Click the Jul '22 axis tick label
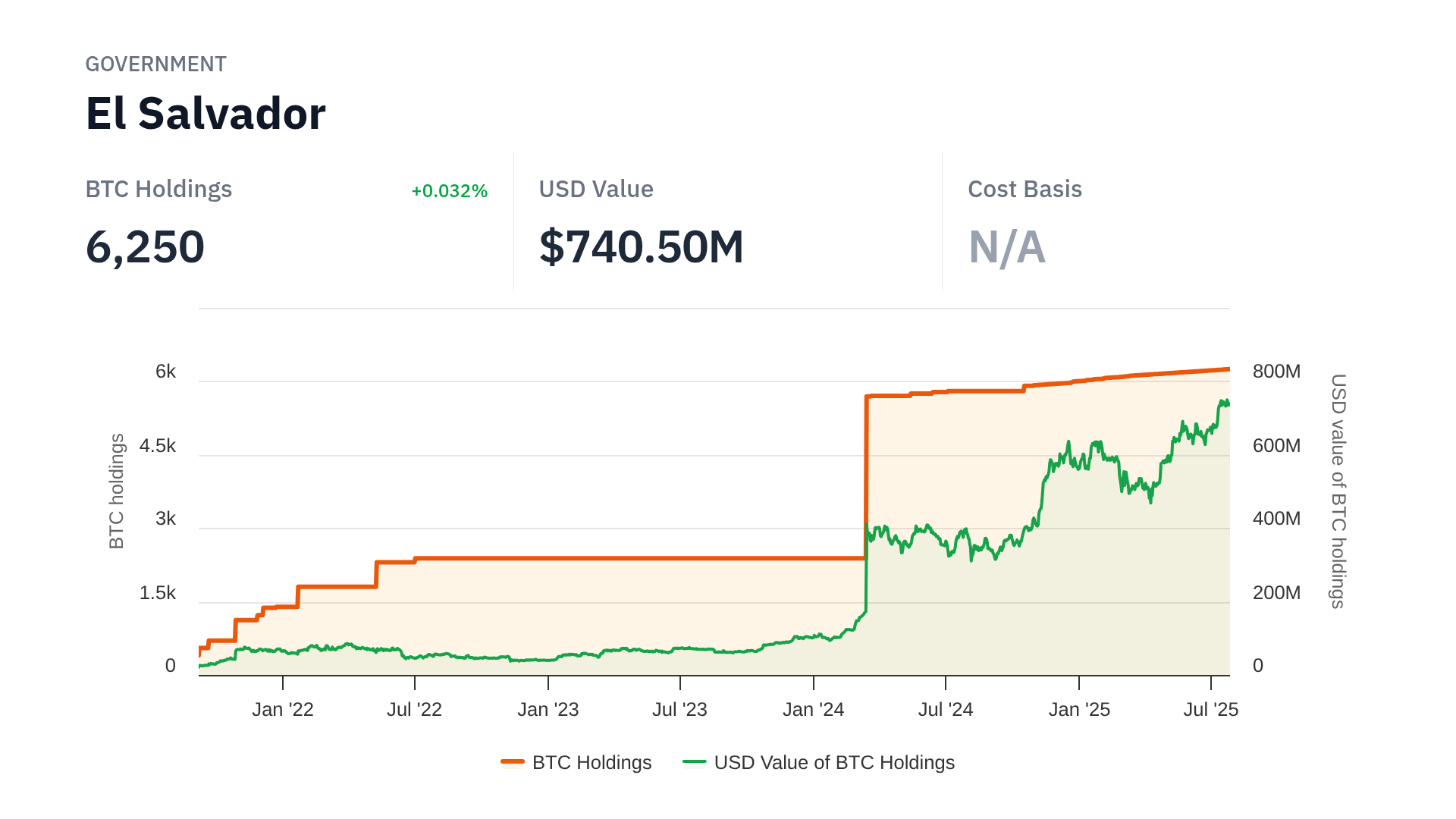The height and width of the screenshot is (819, 1456). tap(414, 710)
